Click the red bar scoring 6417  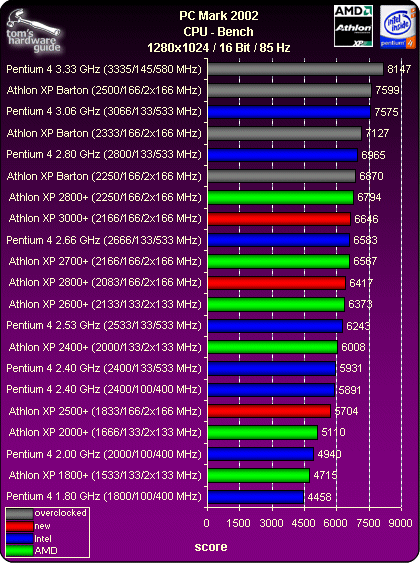click(x=277, y=283)
